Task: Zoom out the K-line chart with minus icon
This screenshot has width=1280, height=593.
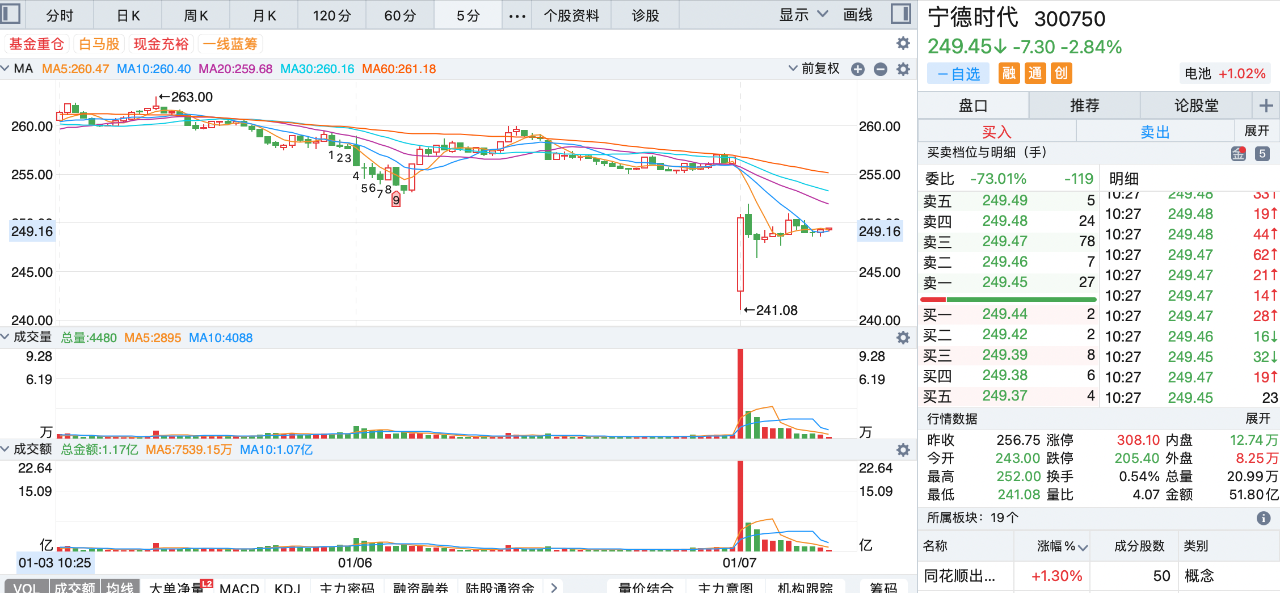Action: coord(880,69)
